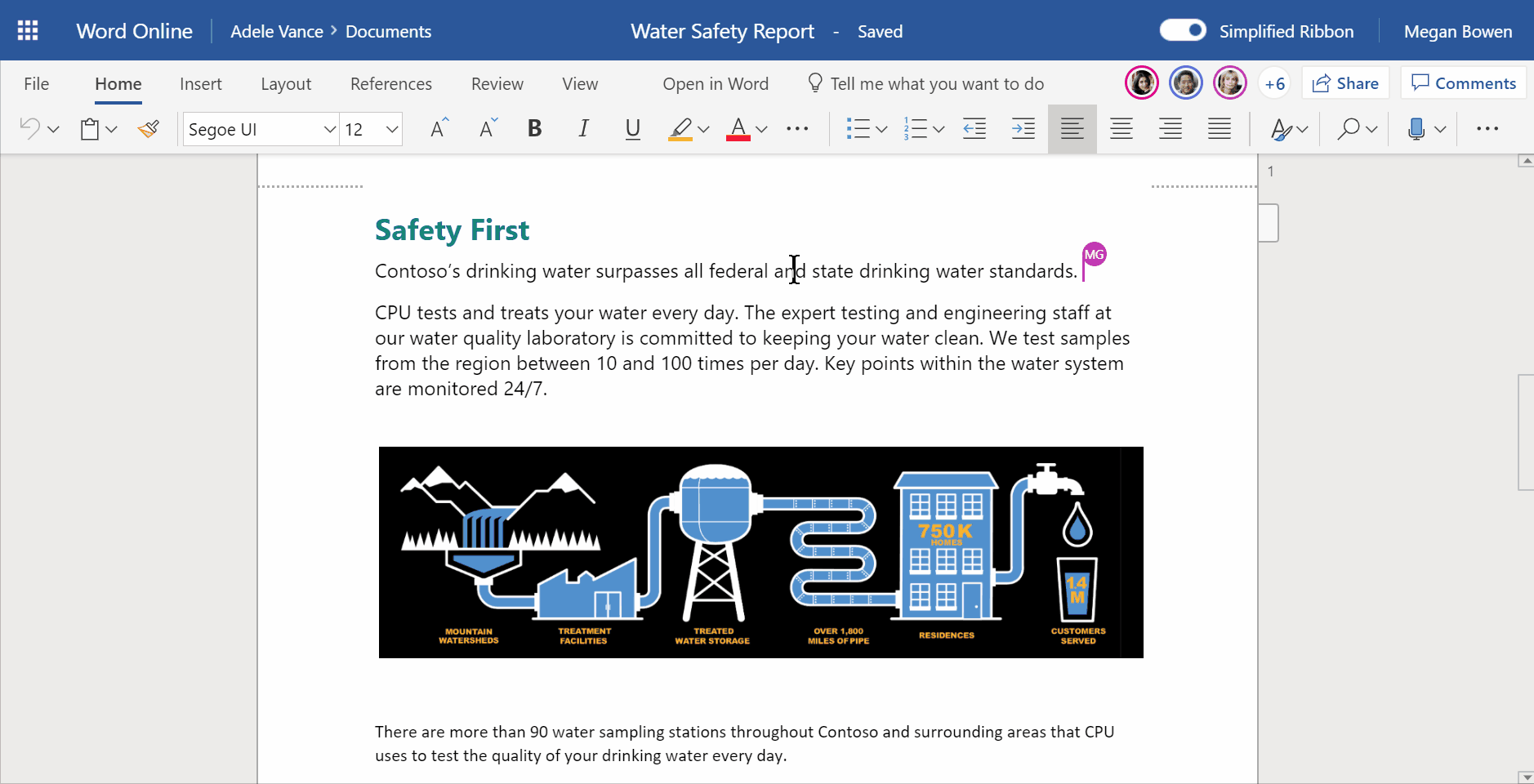The height and width of the screenshot is (784, 1534).
Task: Go to Adele Vance breadcrumb link
Action: coord(277,32)
